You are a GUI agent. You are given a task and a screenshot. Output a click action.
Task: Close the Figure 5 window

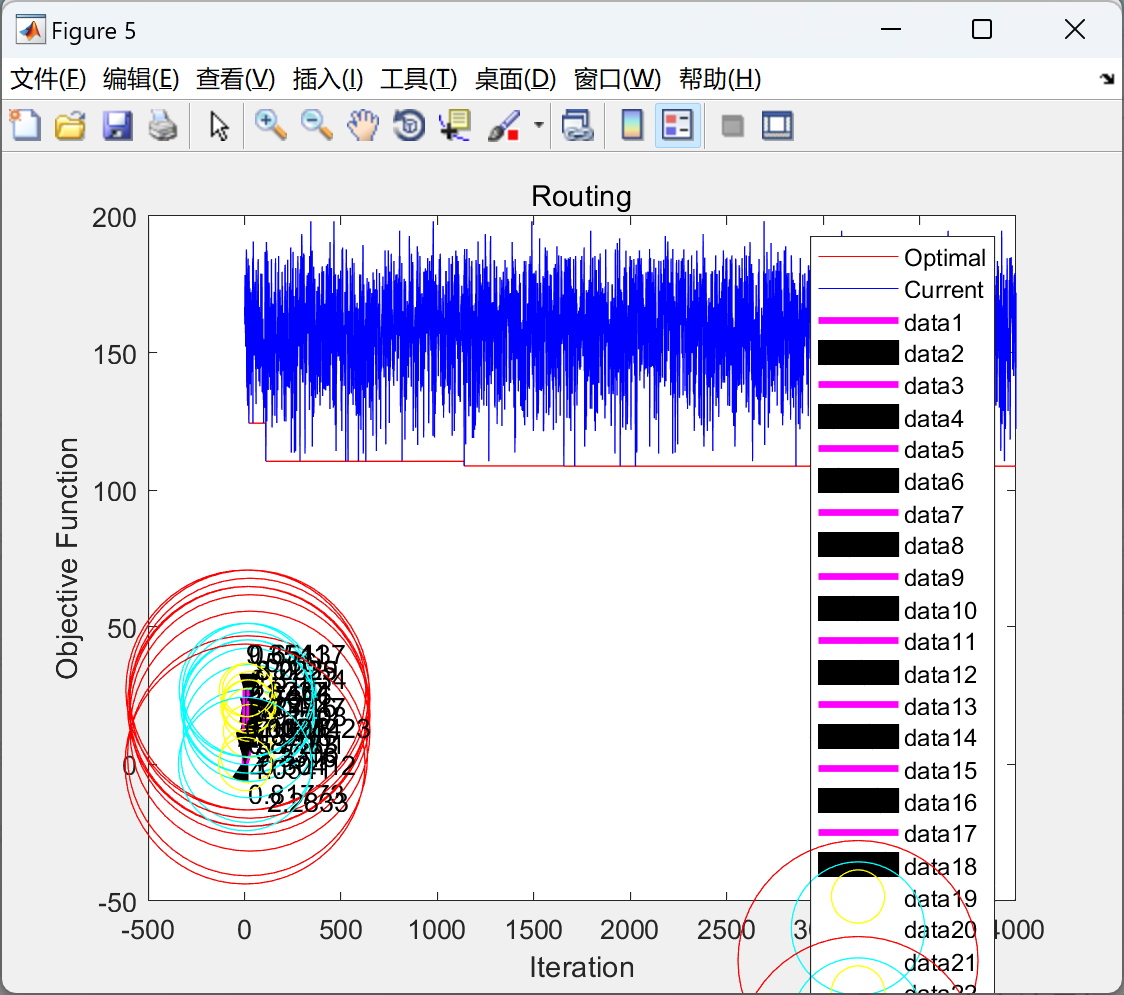(x=1075, y=29)
